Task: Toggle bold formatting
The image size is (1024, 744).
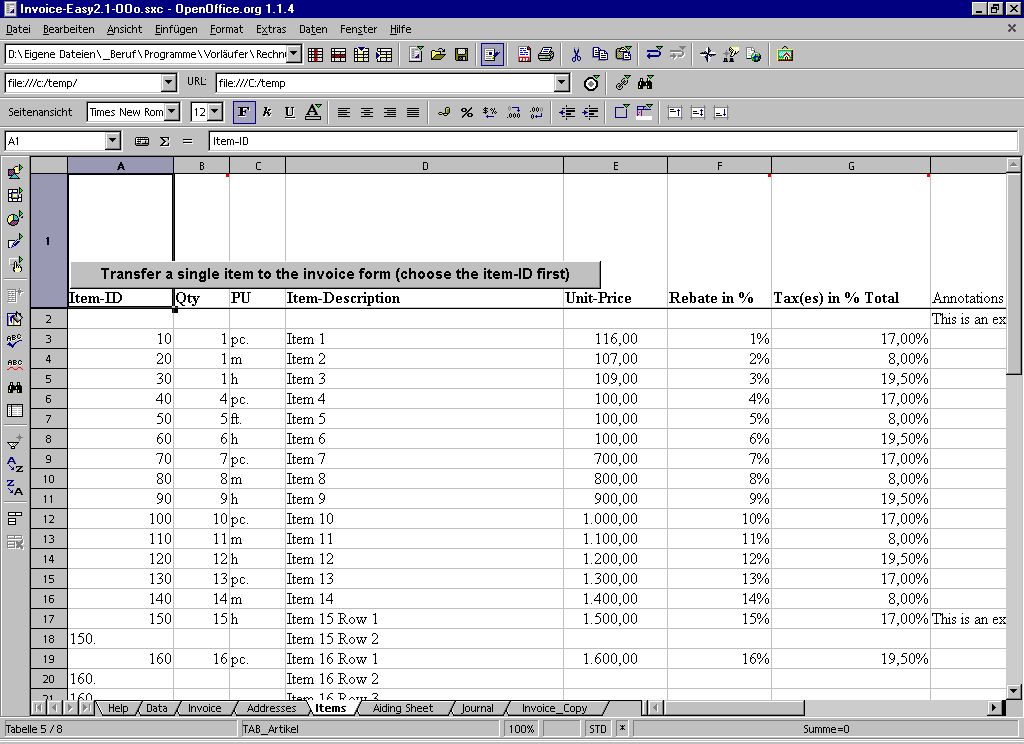Action: click(243, 112)
